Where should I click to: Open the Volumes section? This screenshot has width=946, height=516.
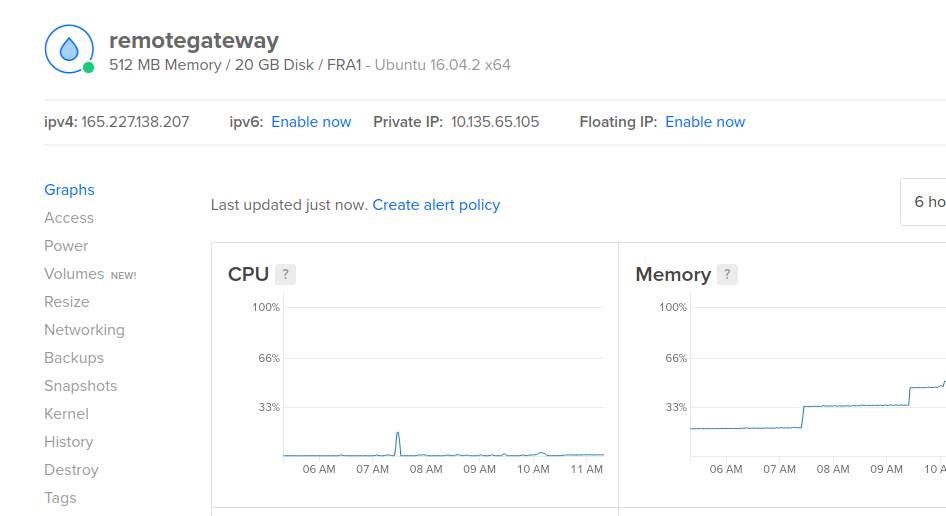74,274
